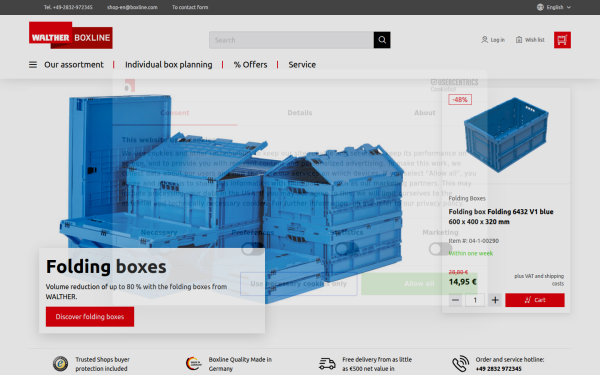This screenshot has width=600, height=375.
Task: Click the Folding Boxes category label
Action: click(x=467, y=198)
